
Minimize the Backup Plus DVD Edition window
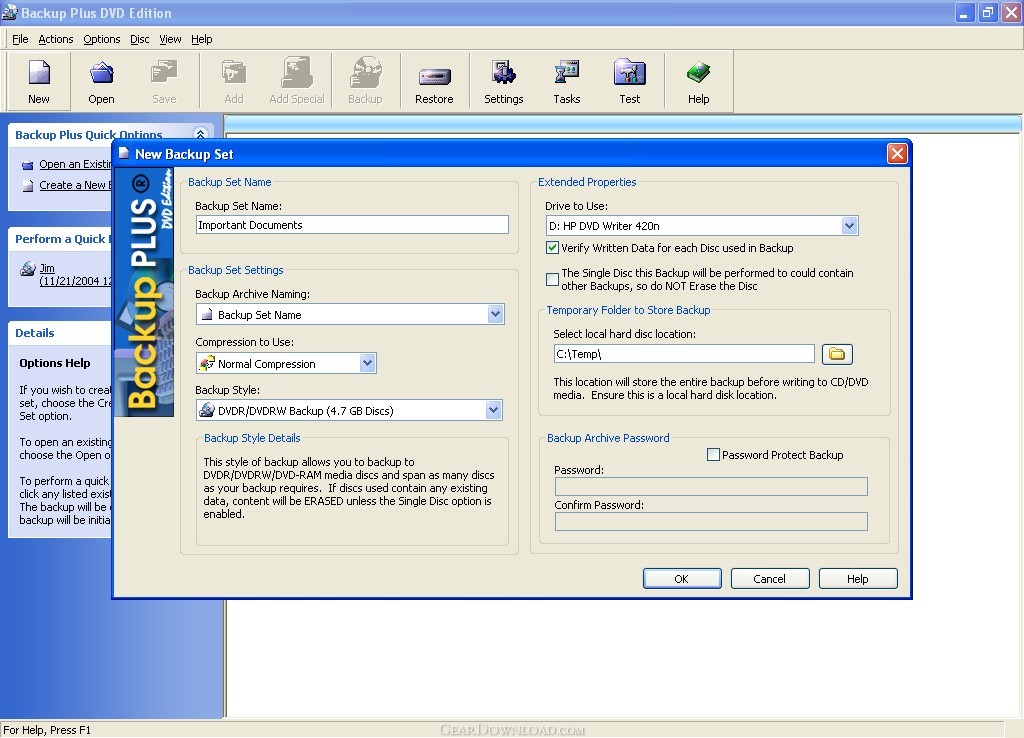click(965, 12)
